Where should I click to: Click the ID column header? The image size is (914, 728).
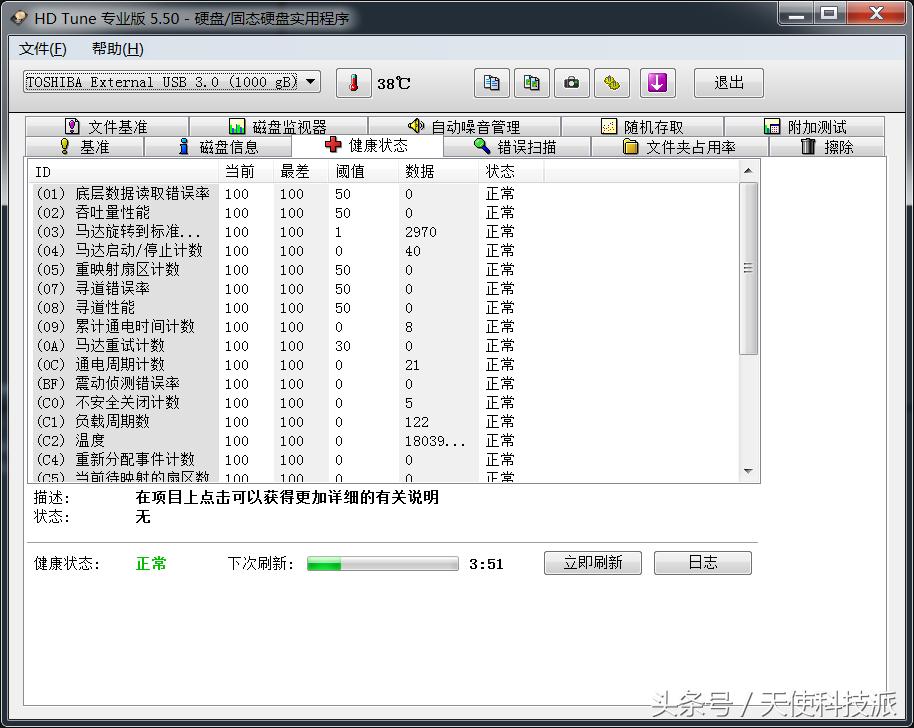click(x=123, y=171)
